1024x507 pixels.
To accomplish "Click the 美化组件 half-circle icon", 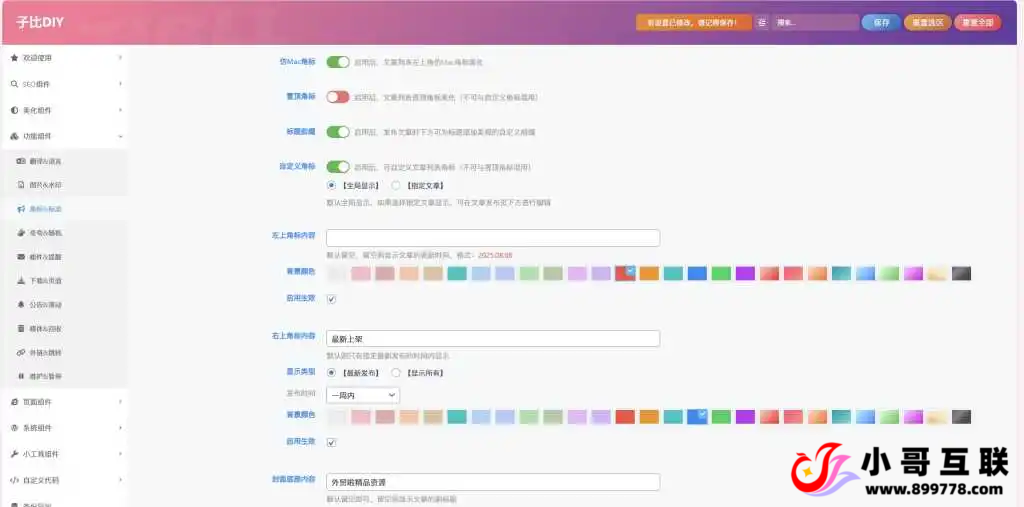I will pyautogui.click(x=14, y=110).
